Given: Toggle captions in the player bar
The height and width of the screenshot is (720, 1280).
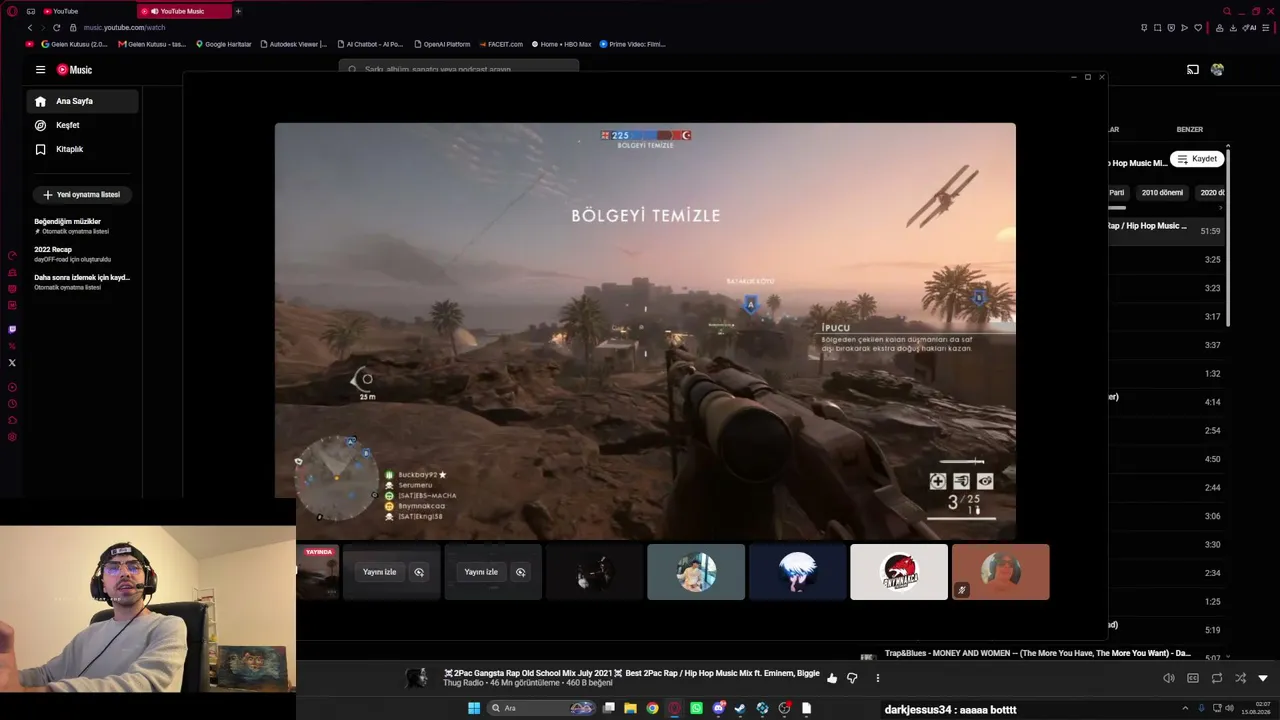Looking at the screenshot, I should (1193, 678).
